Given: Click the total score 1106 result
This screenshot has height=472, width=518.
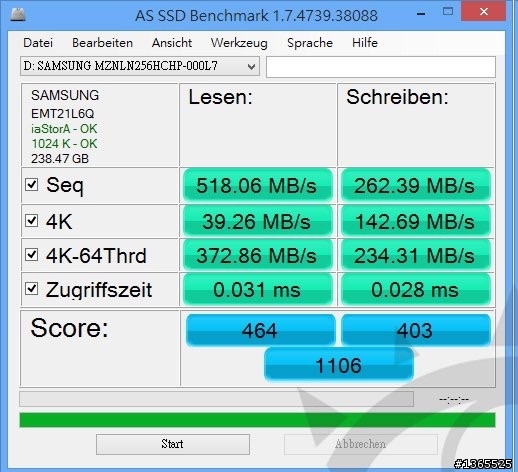Looking at the screenshot, I should [x=339, y=365].
